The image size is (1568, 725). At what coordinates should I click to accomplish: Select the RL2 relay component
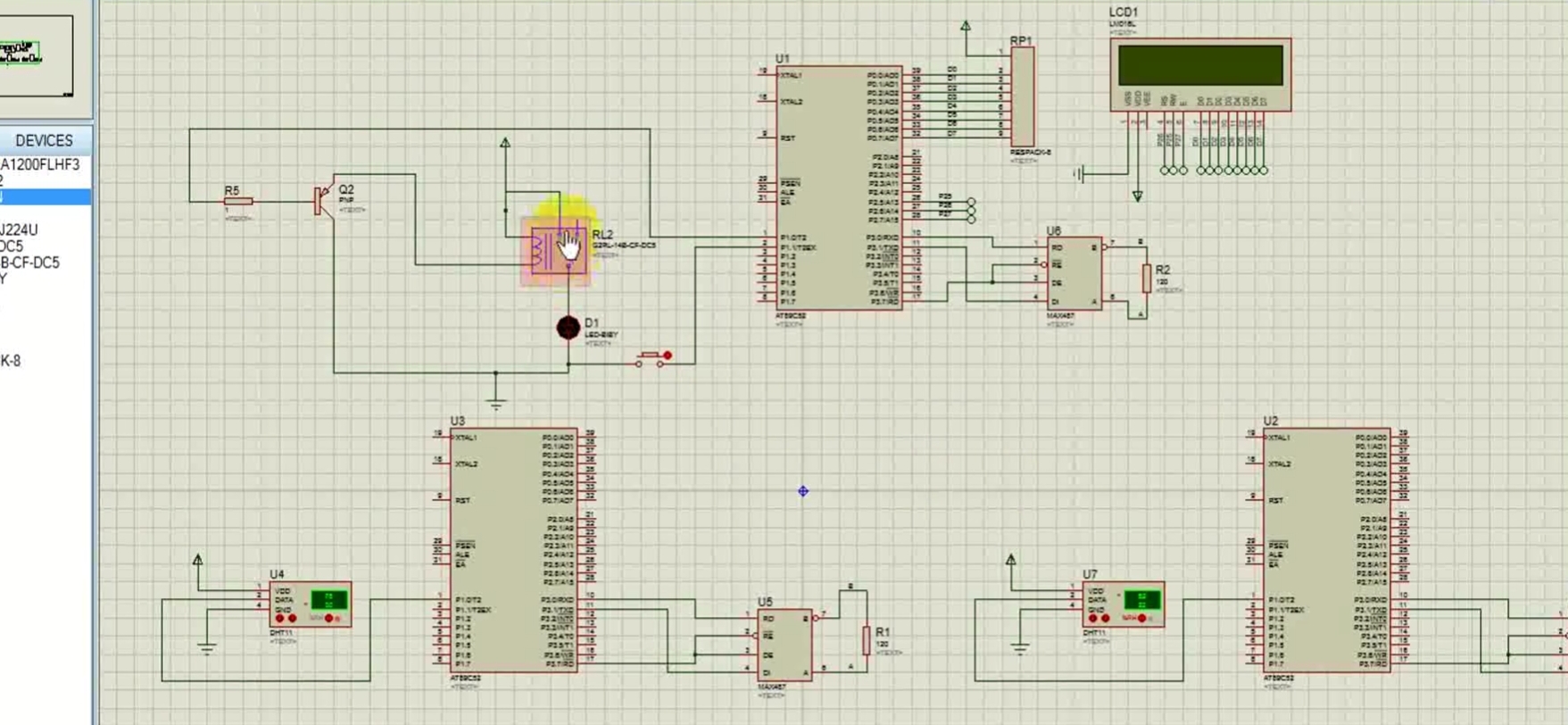[x=559, y=251]
